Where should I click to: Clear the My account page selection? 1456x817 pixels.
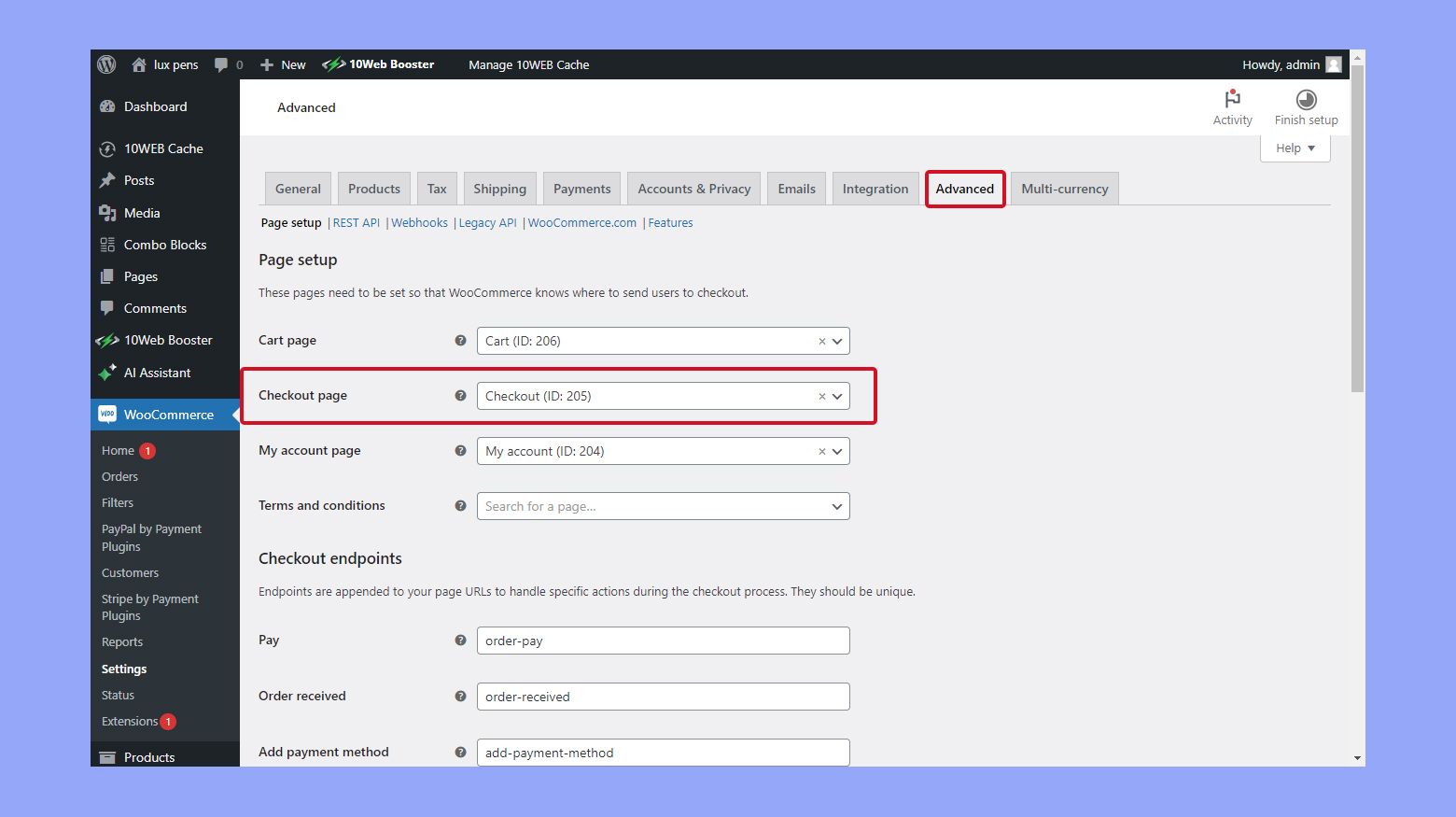821,452
